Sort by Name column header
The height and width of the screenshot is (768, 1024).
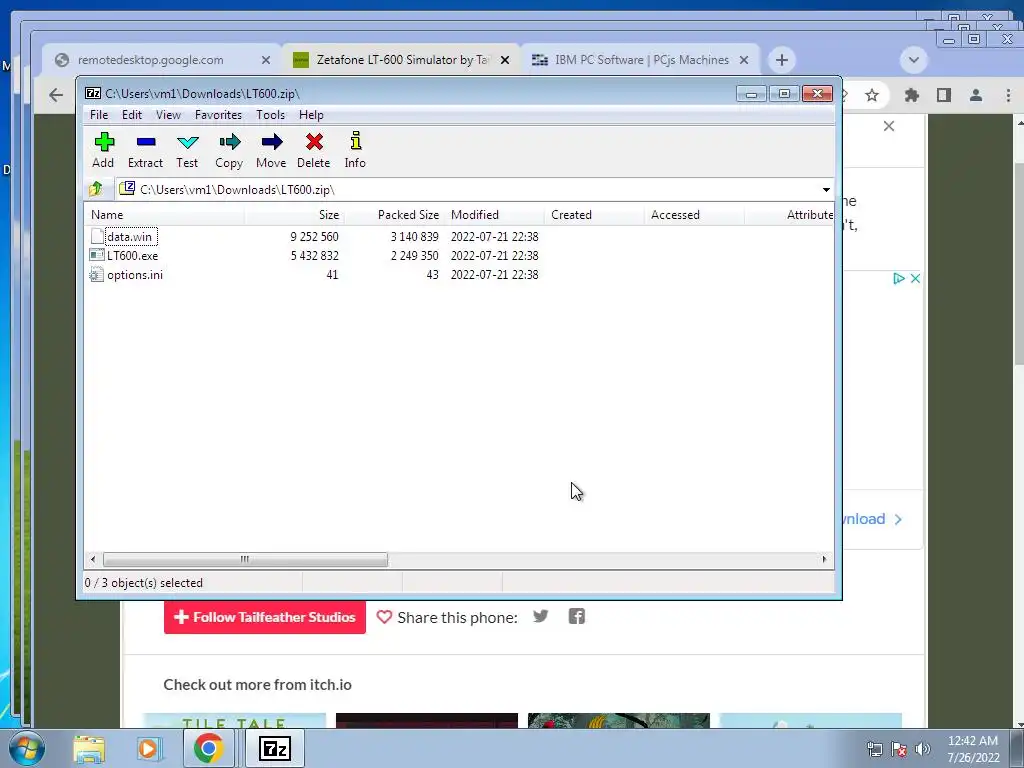click(165, 215)
